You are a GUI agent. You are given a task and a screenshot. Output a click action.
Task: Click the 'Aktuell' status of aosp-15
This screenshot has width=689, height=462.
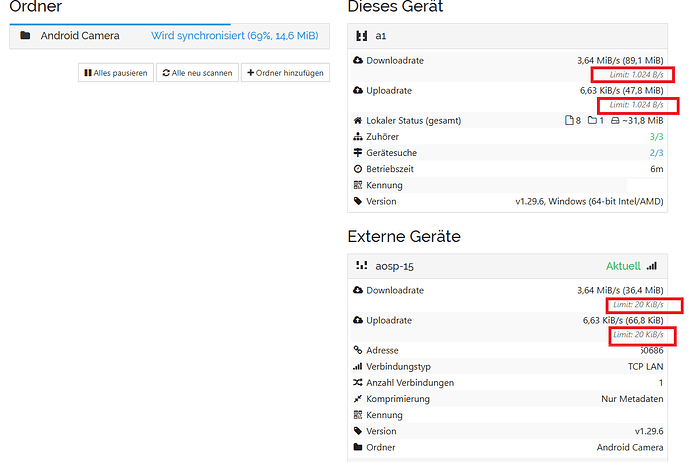coord(623,266)
